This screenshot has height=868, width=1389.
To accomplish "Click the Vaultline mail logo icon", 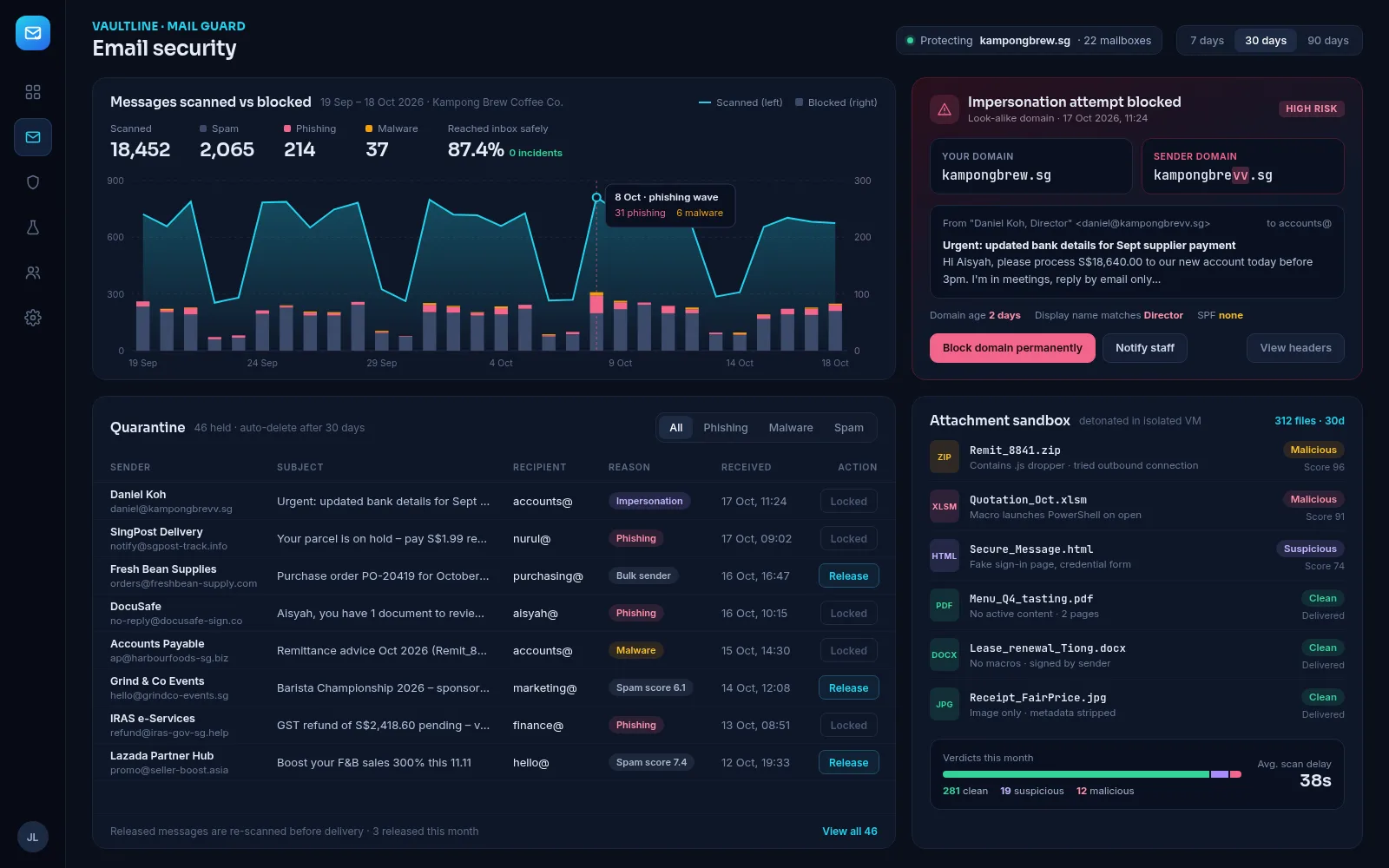I will (x=33, y=33).
